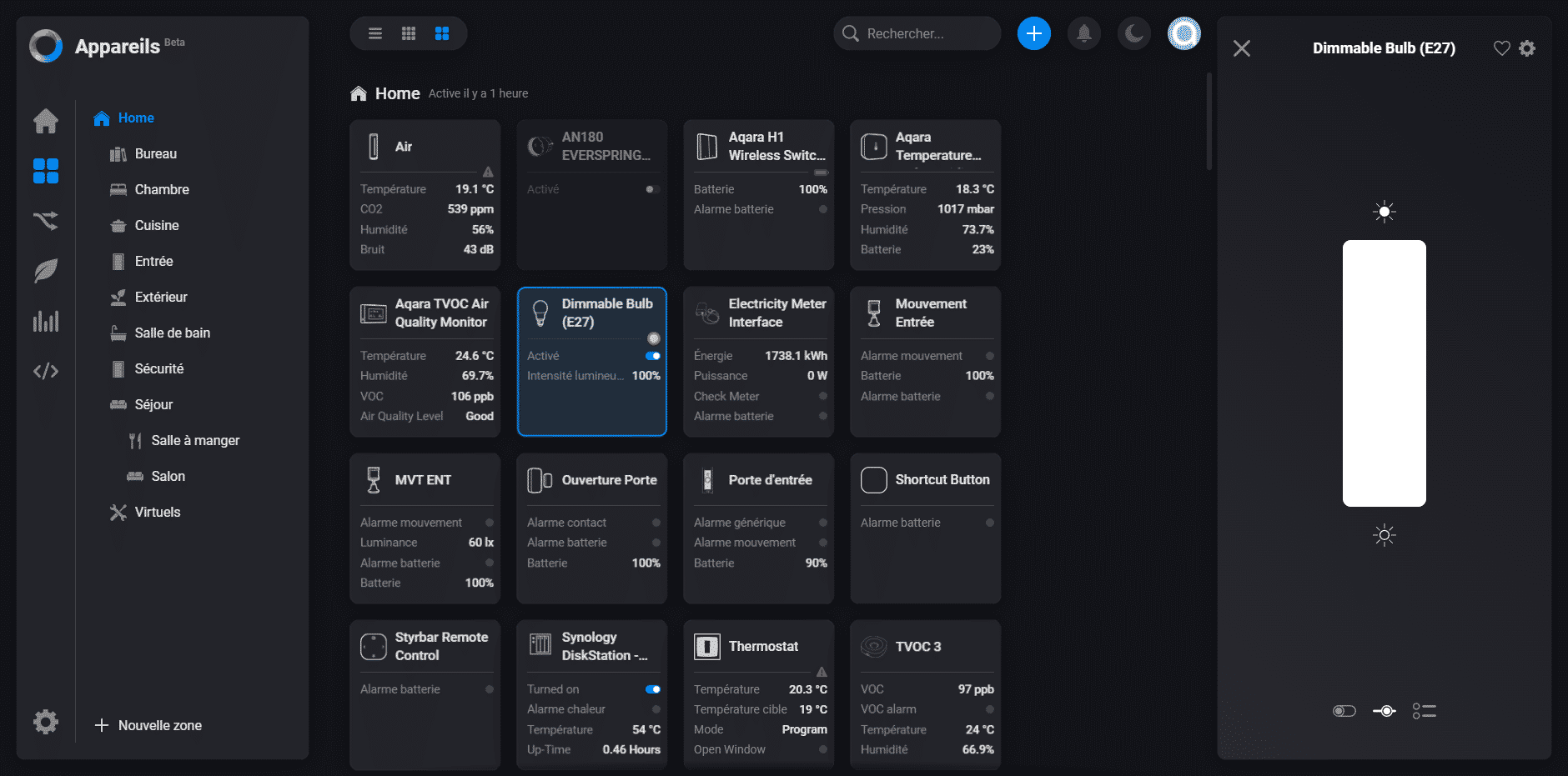This screenshot has height=776, width=1568.
Task: Open the Electricity Meter Interface card
Action: point(759,362)
